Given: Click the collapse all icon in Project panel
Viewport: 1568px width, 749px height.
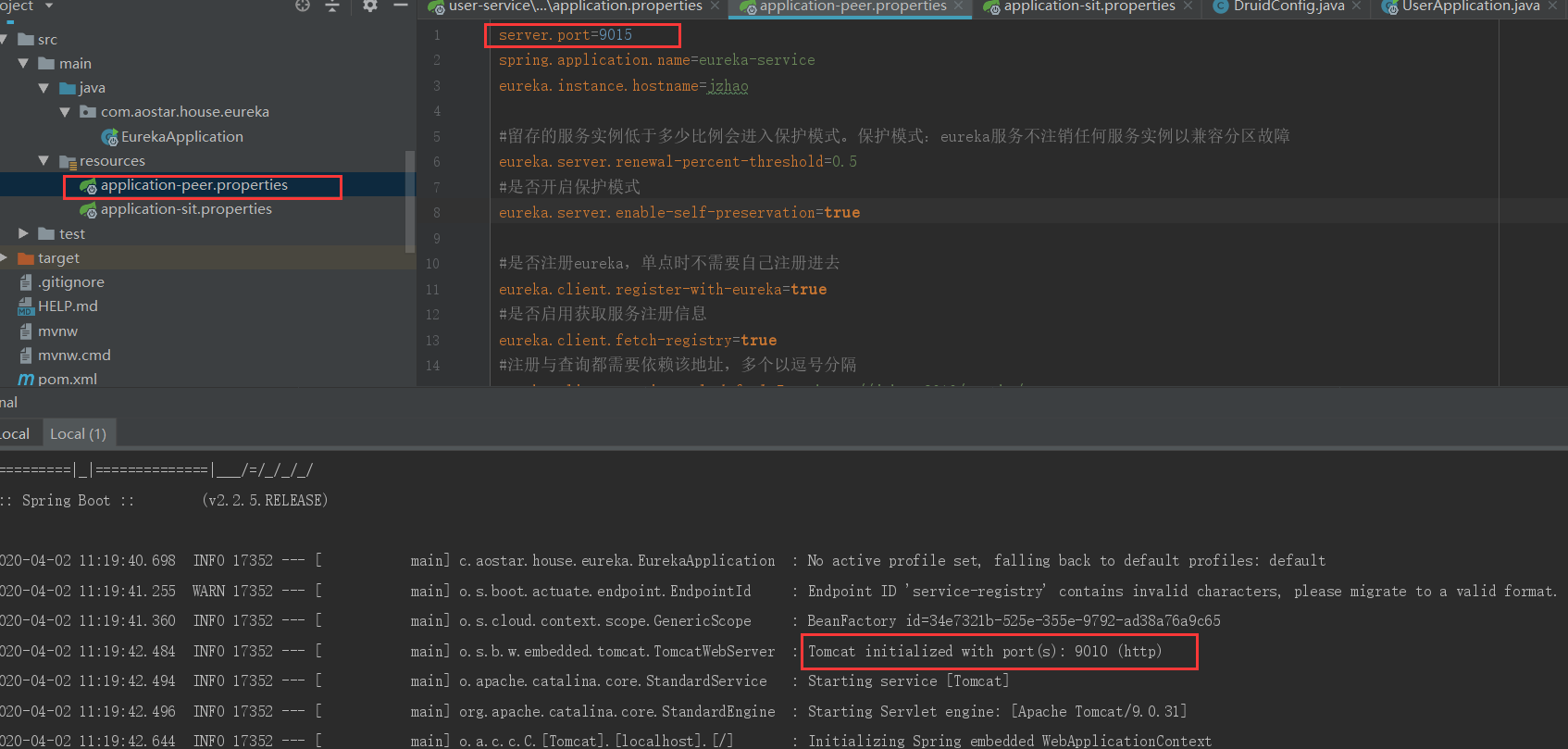Looking at the screenshot, I should pyautogui.click(x=332, y=6).
